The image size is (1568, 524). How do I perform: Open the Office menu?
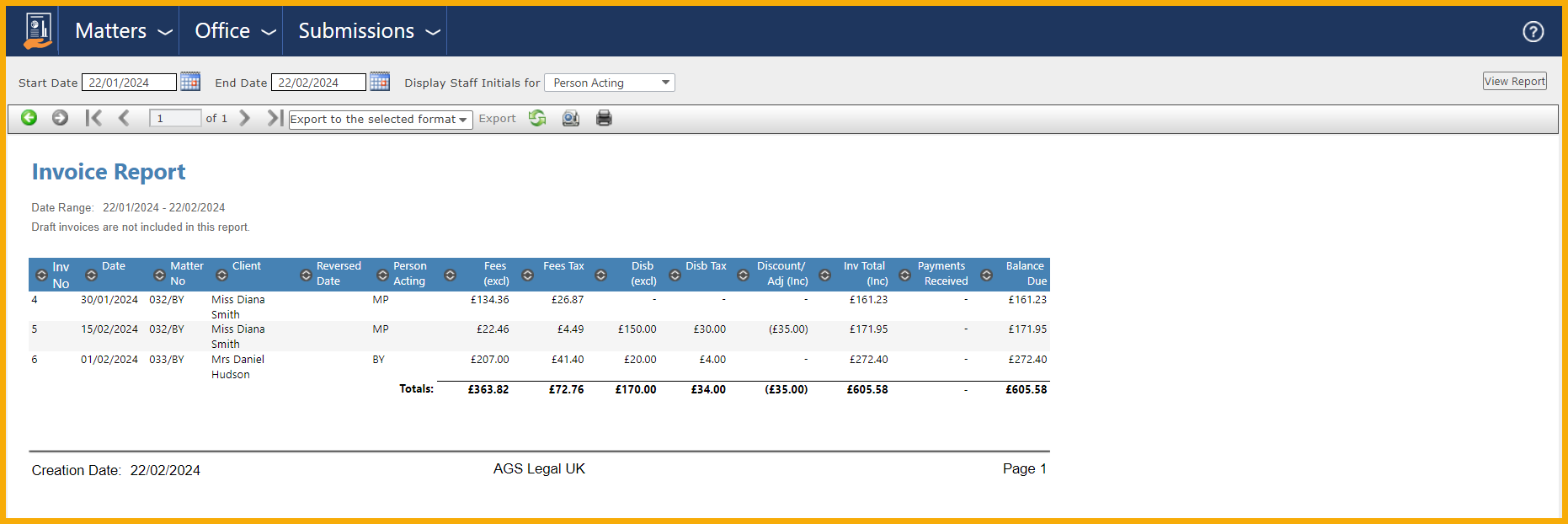(x=235, y=31)
